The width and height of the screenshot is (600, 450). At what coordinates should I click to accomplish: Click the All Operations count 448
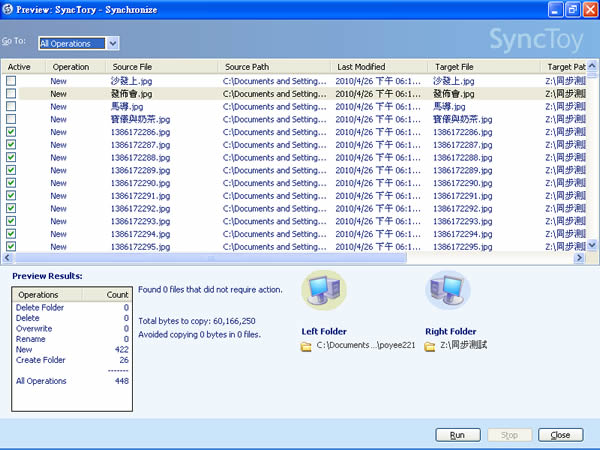122,381
